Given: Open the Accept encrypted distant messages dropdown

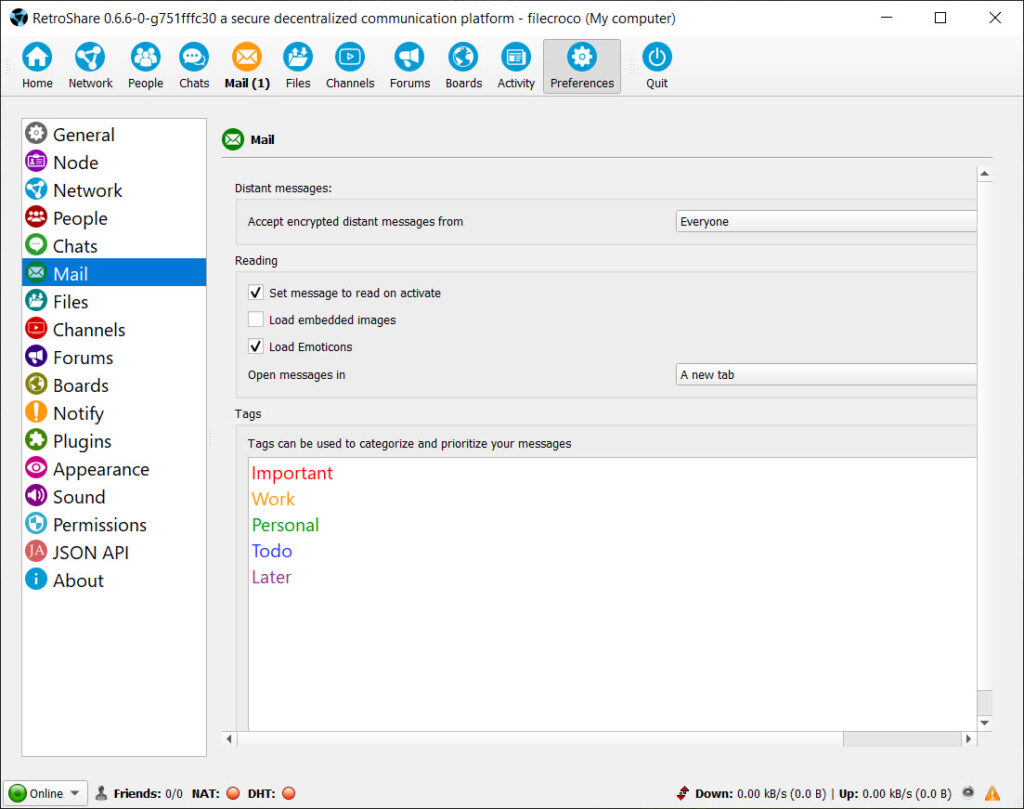Looking at the screenshot, I should (x=826, y=221).
